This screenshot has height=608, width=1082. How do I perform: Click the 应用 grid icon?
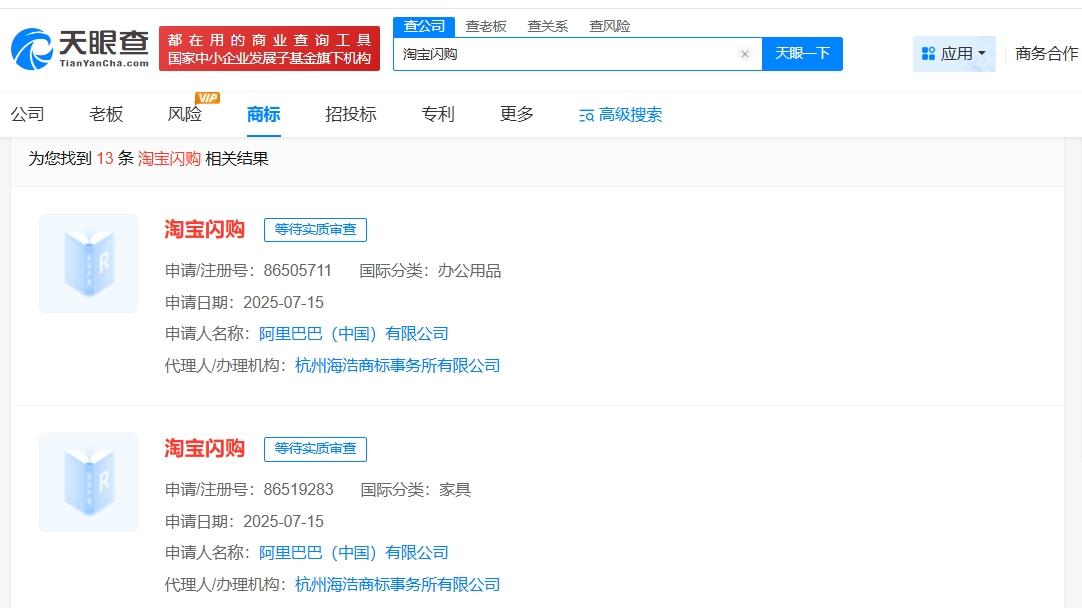928,53
